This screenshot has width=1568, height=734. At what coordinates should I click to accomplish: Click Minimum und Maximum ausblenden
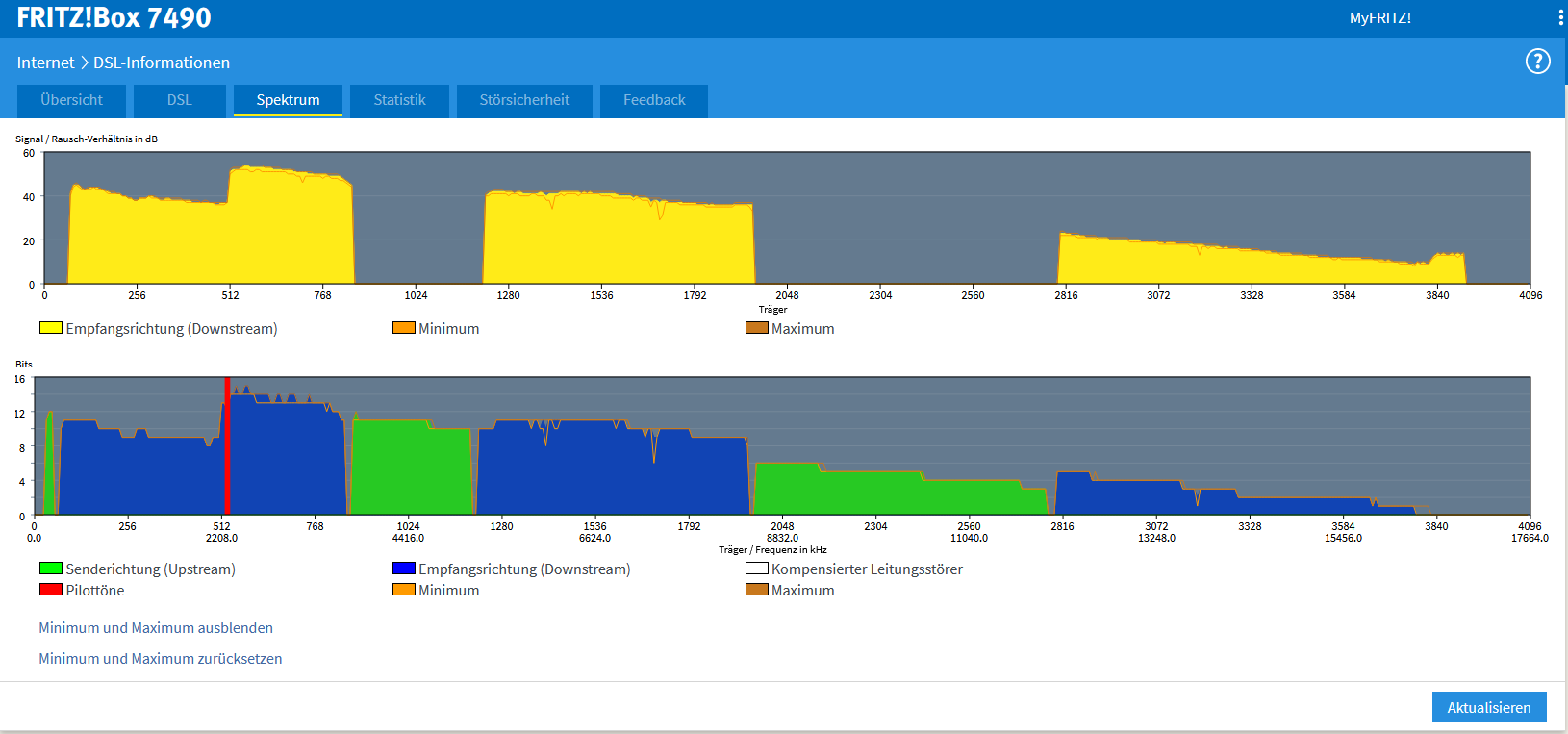click(x=156, y=628)
